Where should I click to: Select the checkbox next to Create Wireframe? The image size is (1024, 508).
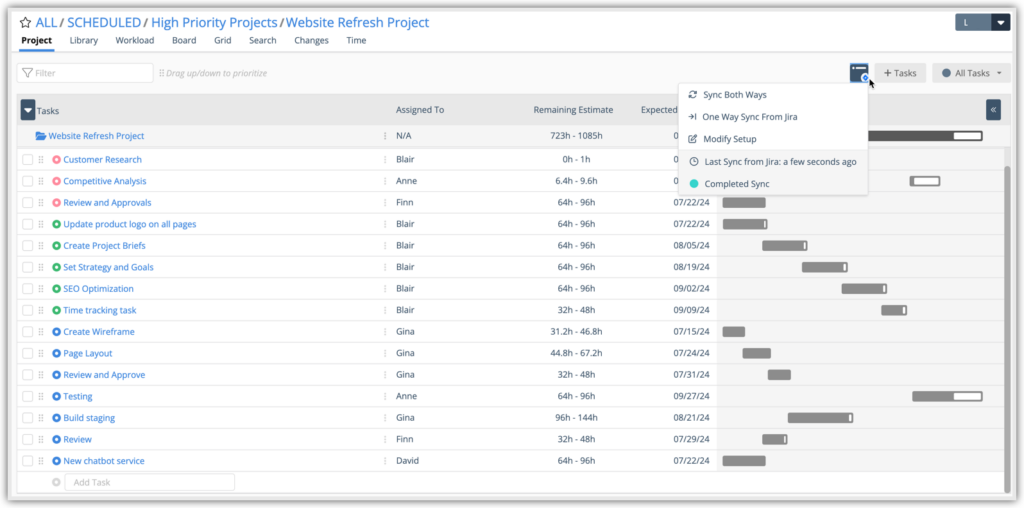coord(28,332)
